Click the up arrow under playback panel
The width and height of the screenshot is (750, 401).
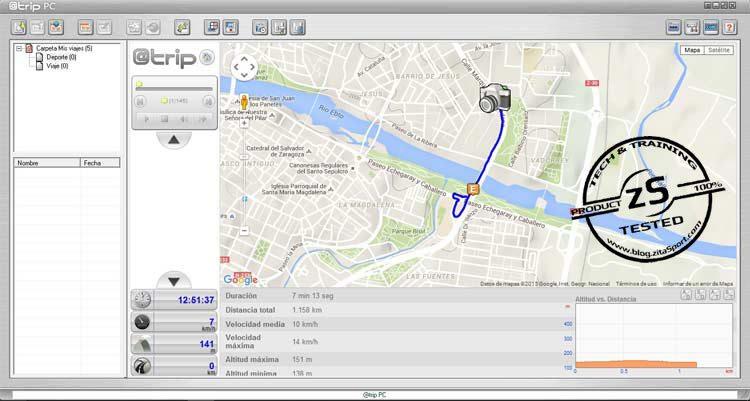[174, 140]
